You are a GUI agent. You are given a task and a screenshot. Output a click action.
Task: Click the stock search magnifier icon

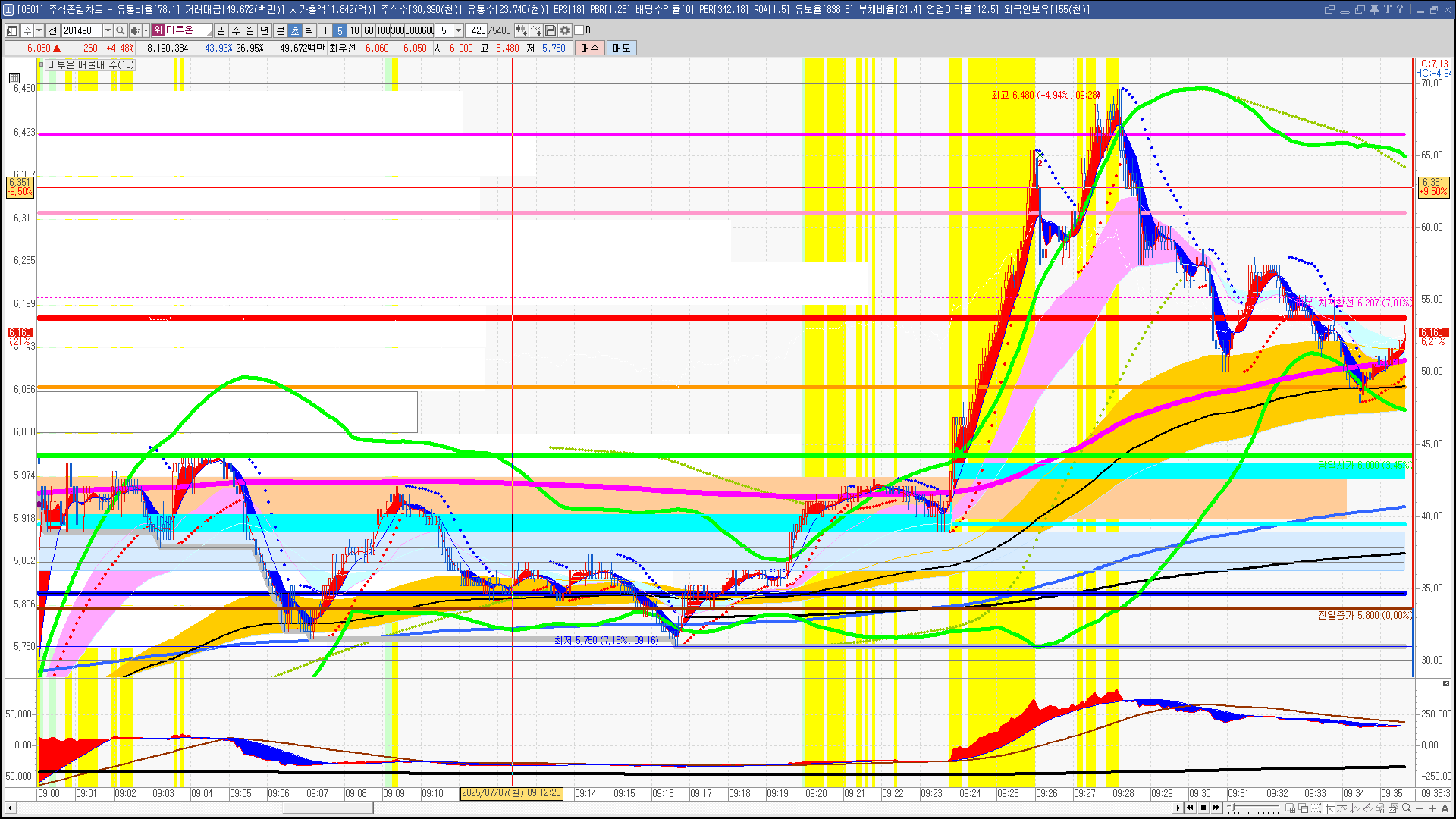tap(120, 30)
